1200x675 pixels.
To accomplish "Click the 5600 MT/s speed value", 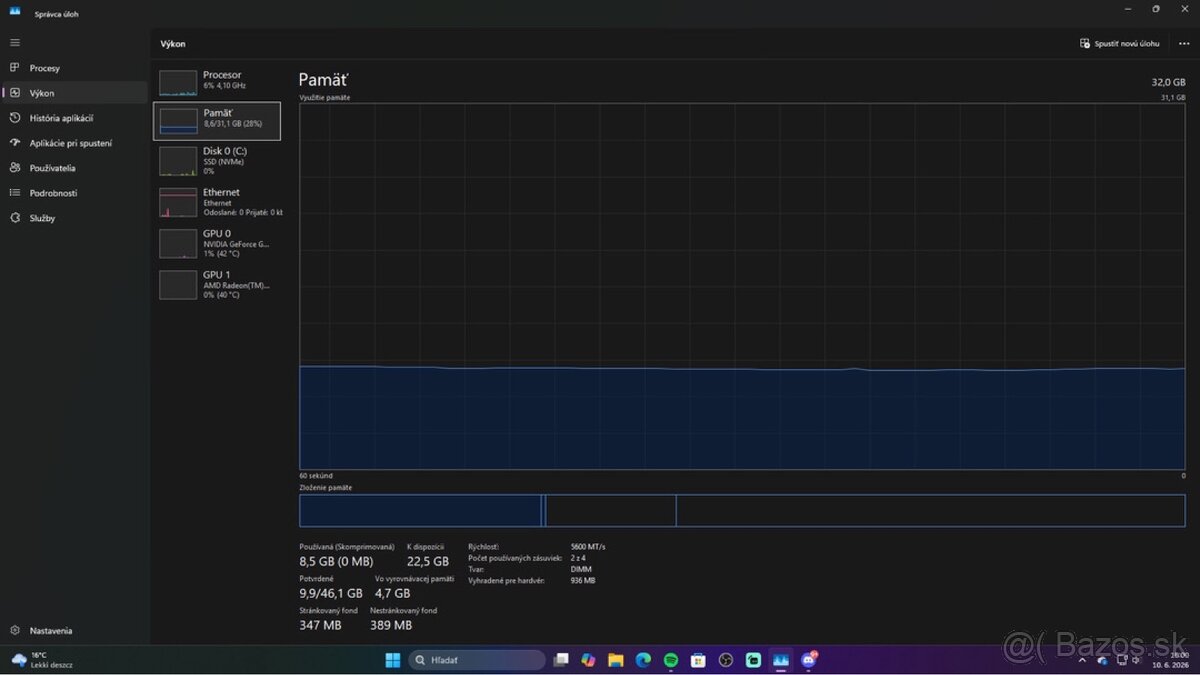I will click(588, 547).
